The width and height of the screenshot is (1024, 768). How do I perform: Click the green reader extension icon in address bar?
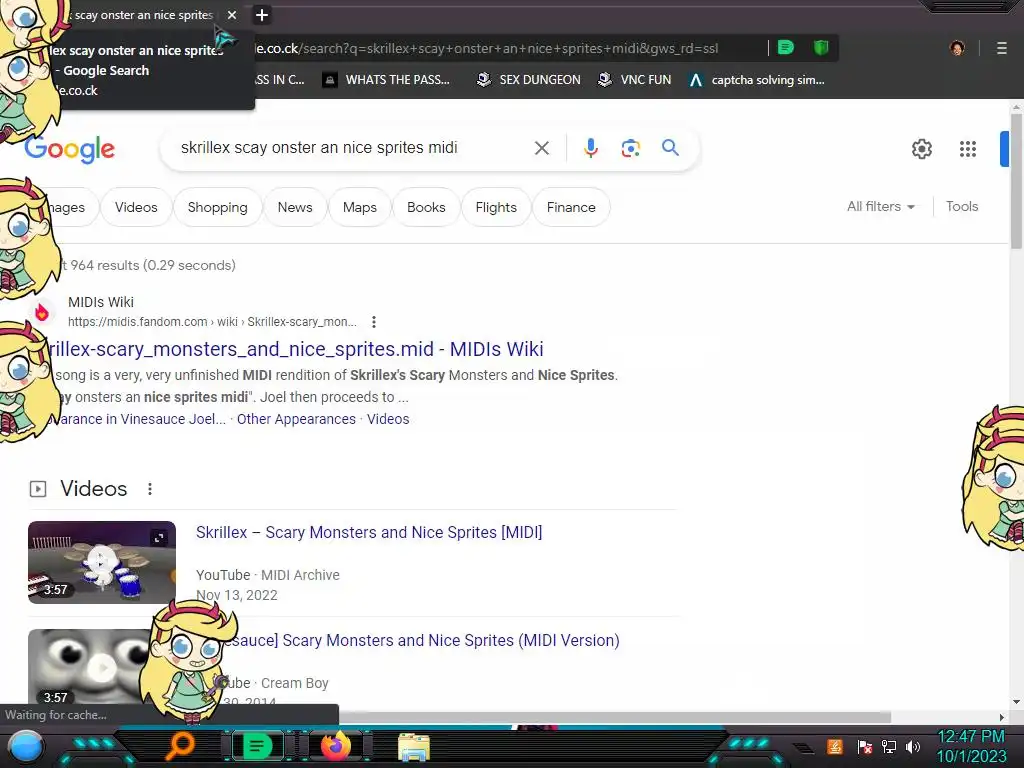786,48
